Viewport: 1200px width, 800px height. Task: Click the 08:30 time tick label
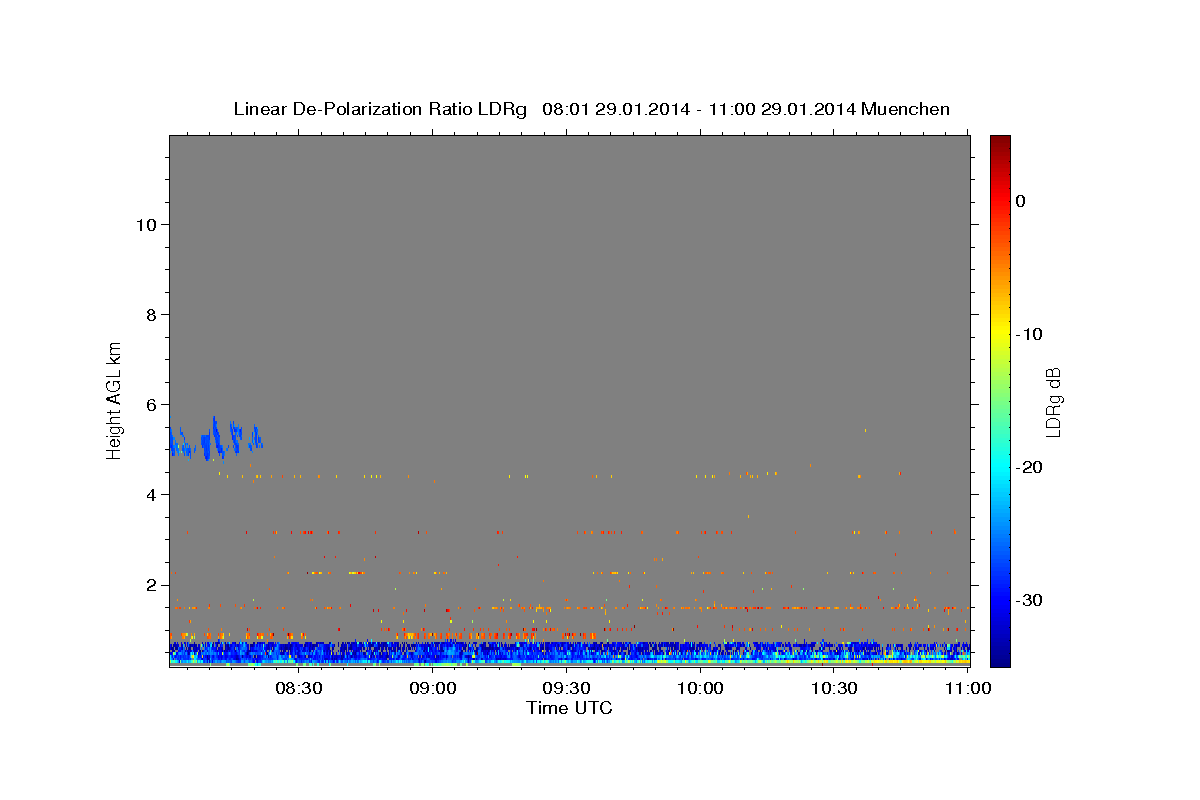tap(298, 688)
